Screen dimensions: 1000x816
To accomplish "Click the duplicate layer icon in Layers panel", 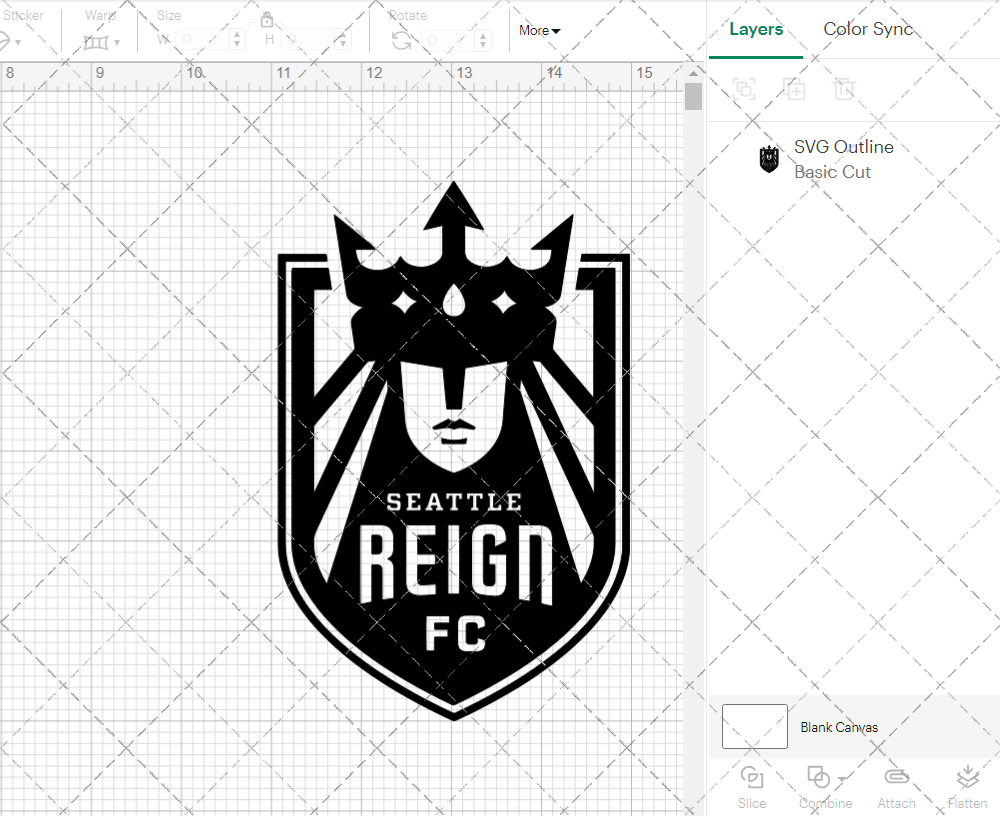I will (x=795, y=89).
